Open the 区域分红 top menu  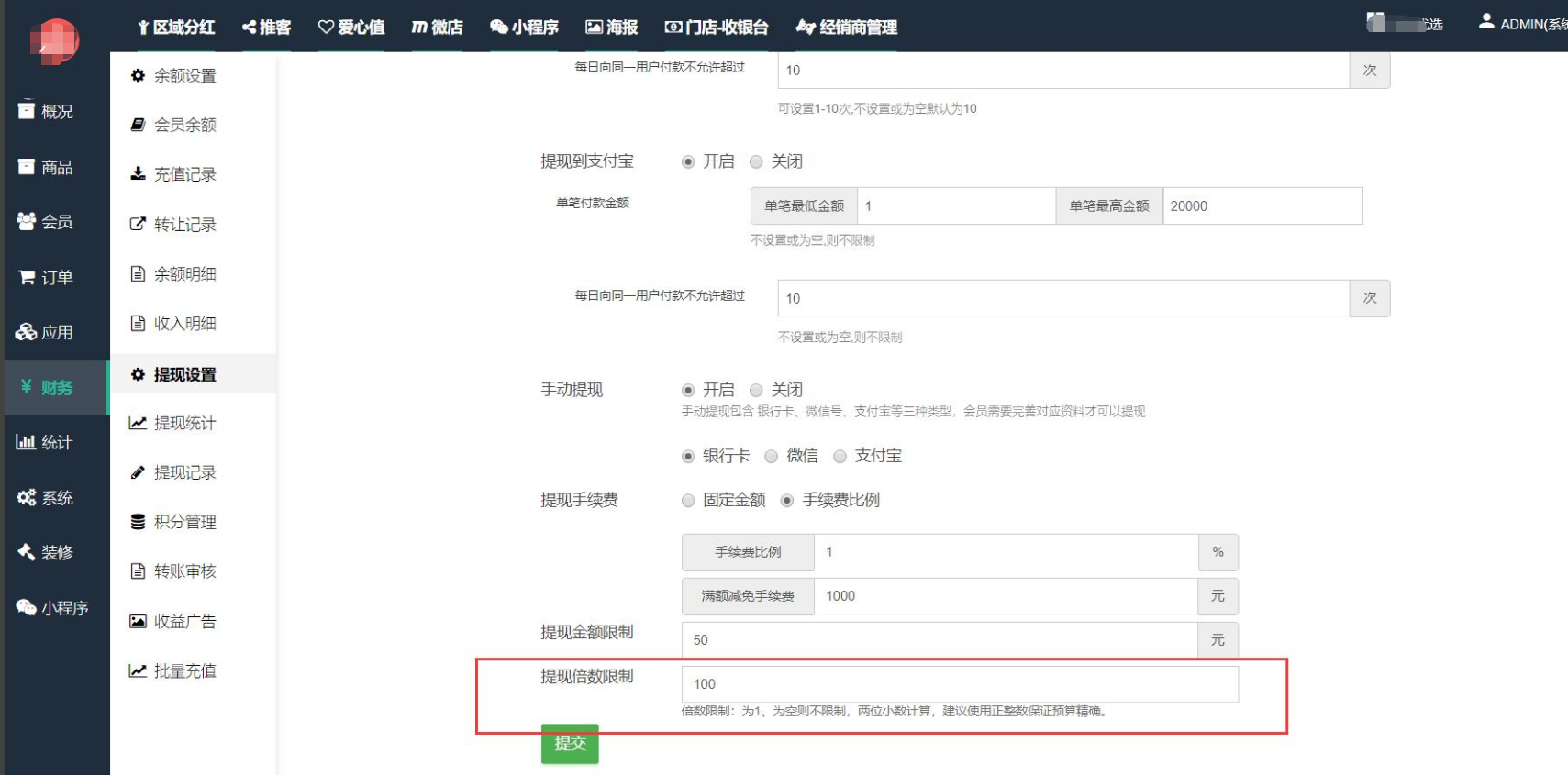point(176,28)
